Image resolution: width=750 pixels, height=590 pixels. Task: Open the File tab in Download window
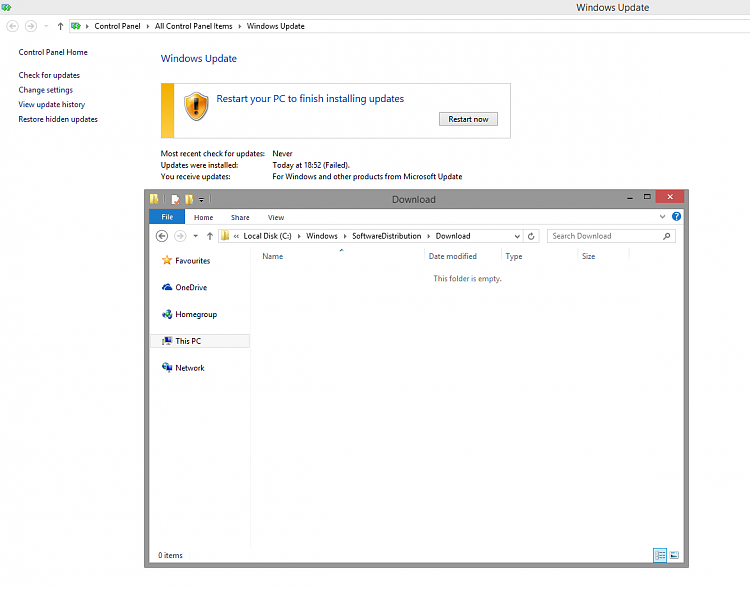(x=167, y=217)
